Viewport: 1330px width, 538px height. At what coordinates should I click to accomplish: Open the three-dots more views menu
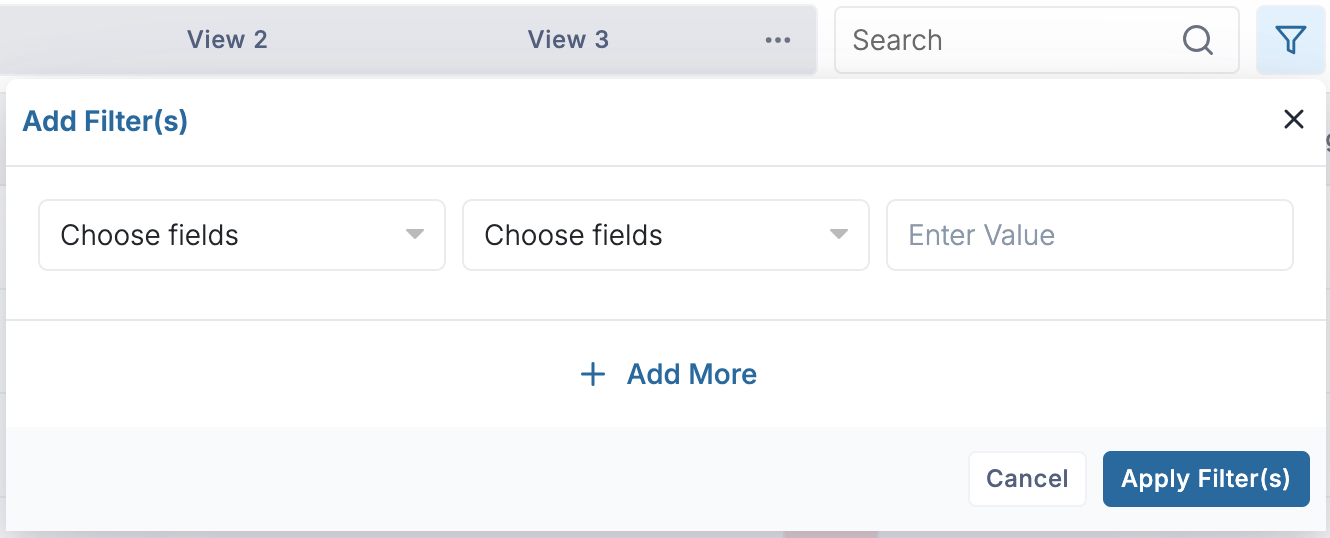[x=778, y=40]
